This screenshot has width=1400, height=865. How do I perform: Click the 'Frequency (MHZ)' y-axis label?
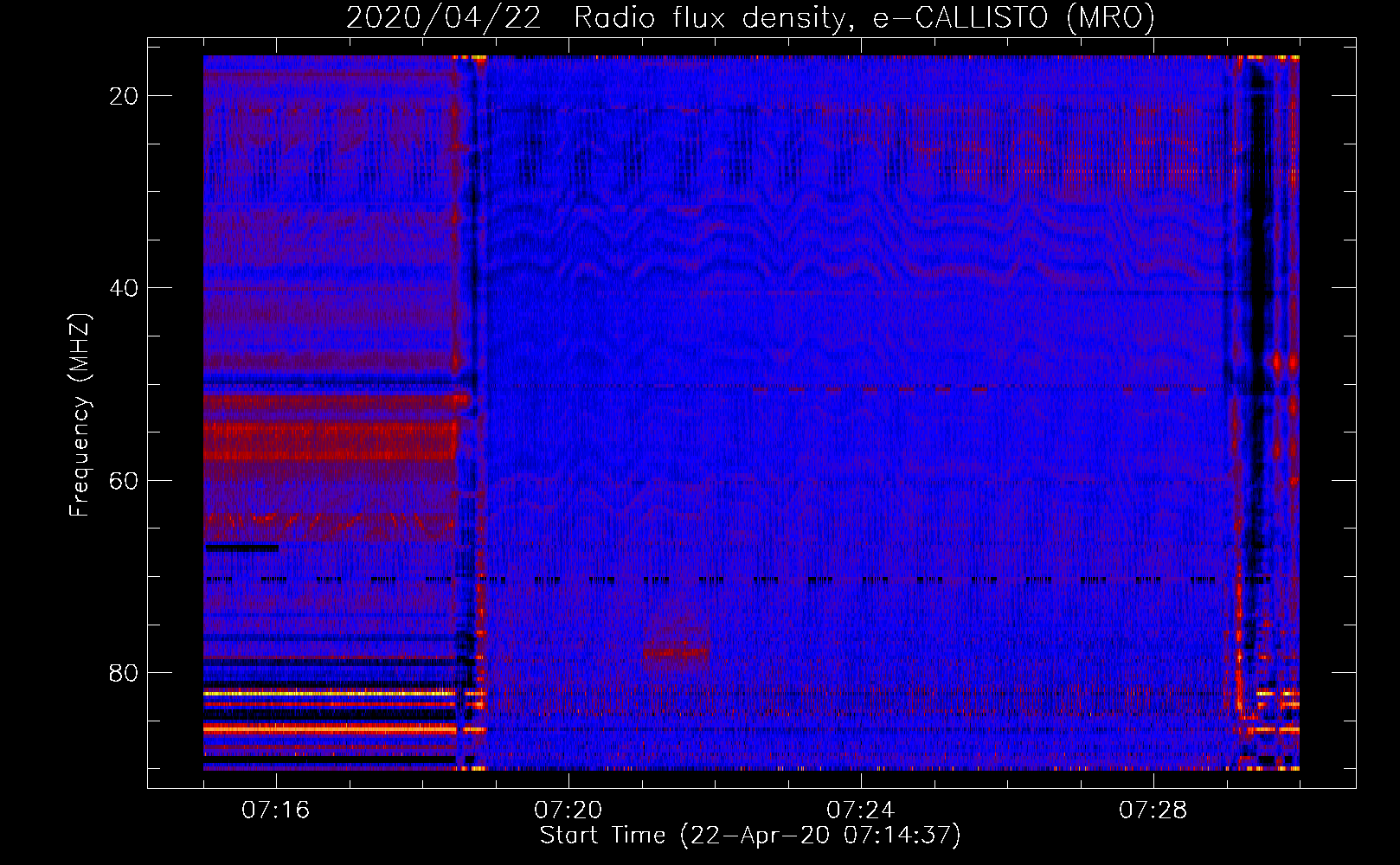[x=79, y=415]
